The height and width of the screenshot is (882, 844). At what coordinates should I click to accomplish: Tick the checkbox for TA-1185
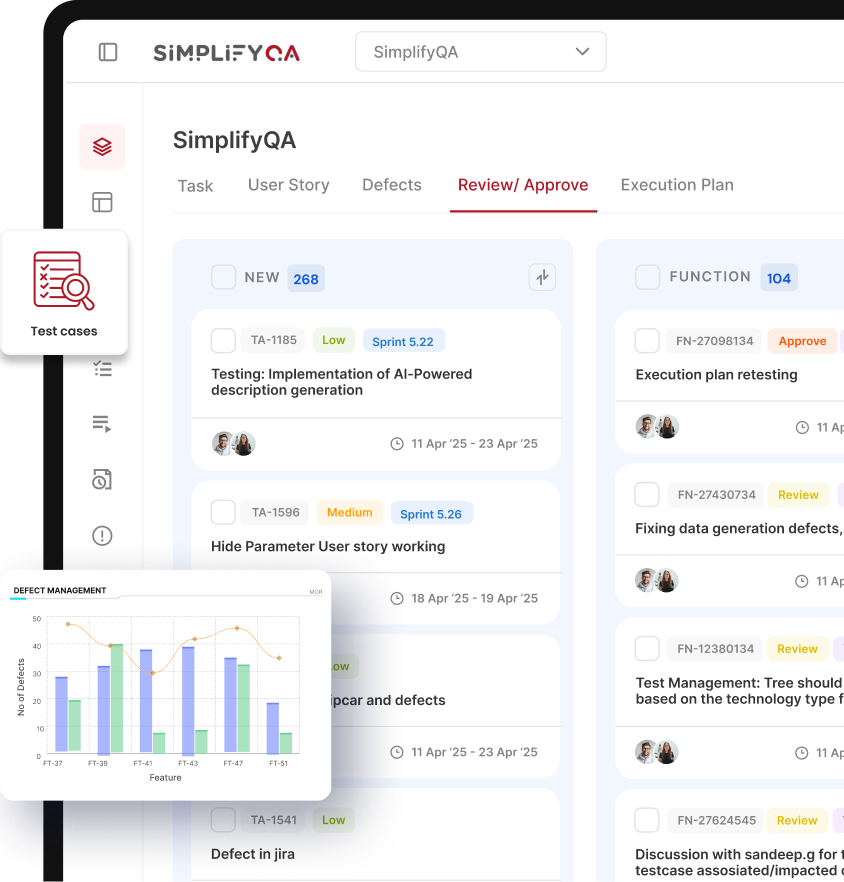click(223, 340)
